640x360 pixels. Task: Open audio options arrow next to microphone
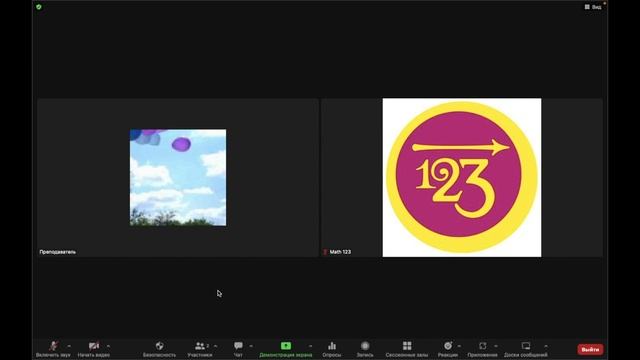point(69,346)
